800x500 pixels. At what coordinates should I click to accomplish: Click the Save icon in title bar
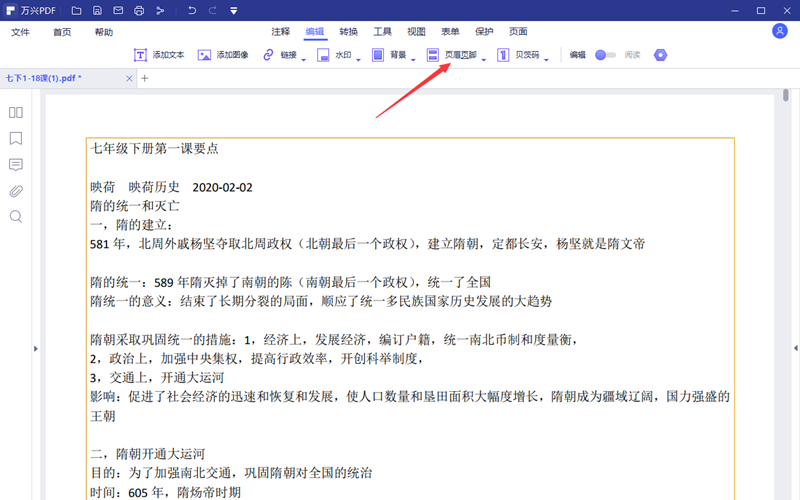(x=96, y=11)
